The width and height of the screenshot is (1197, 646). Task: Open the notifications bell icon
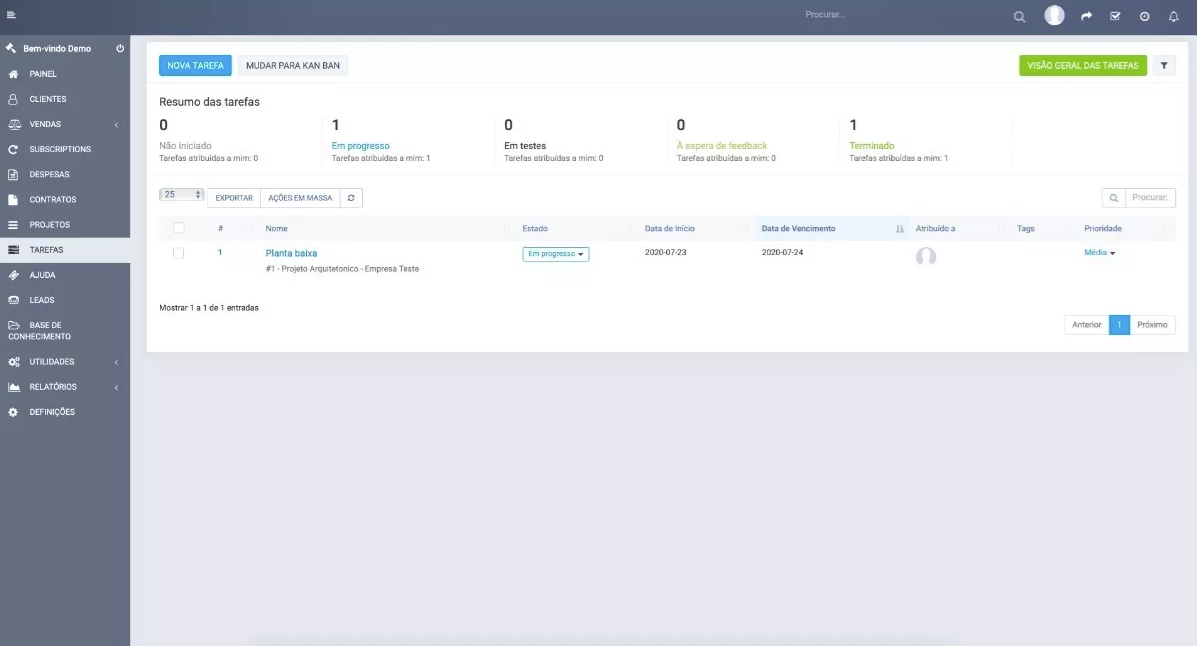(1174, 17)
